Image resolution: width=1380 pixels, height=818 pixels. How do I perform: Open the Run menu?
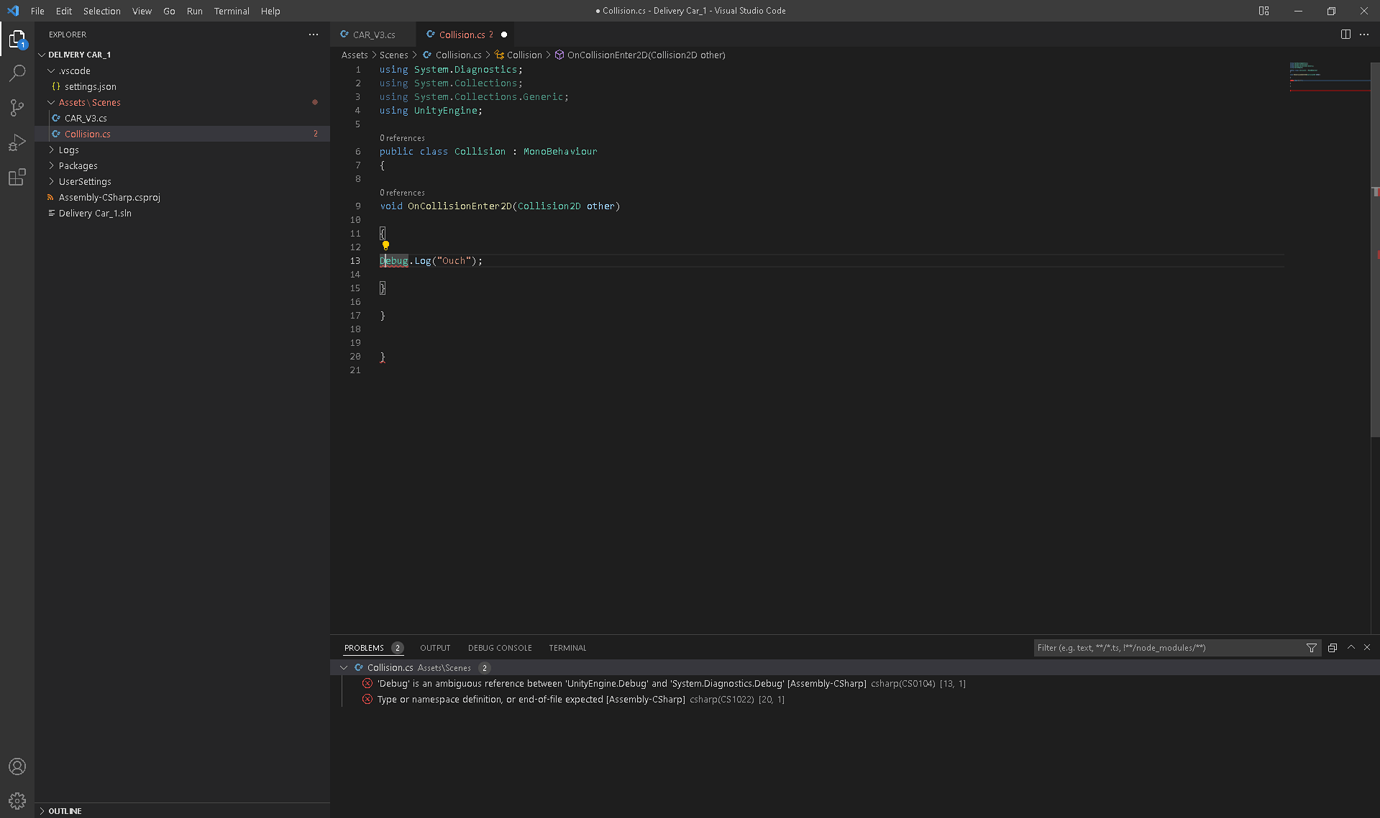coord(194,11)
